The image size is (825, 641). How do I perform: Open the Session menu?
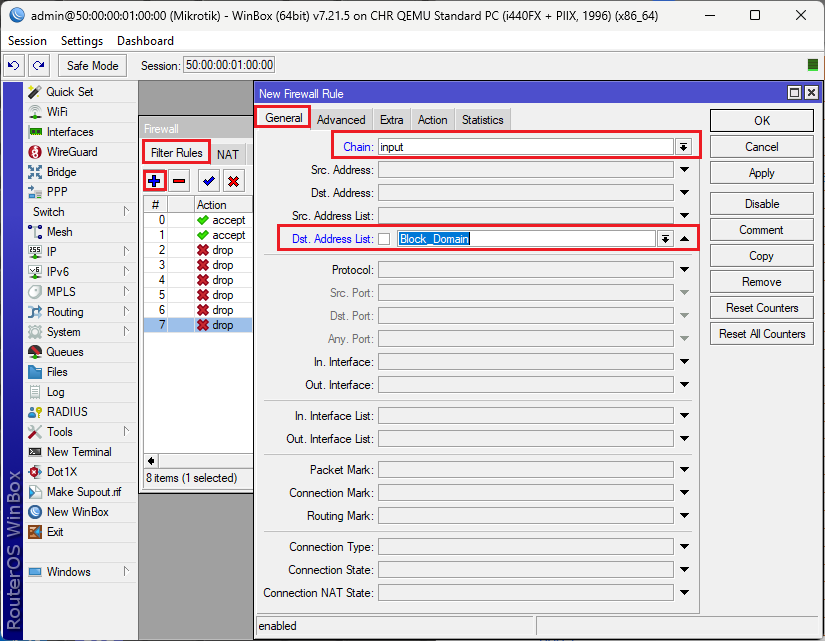pyautogui.click(x=27, y=41)
